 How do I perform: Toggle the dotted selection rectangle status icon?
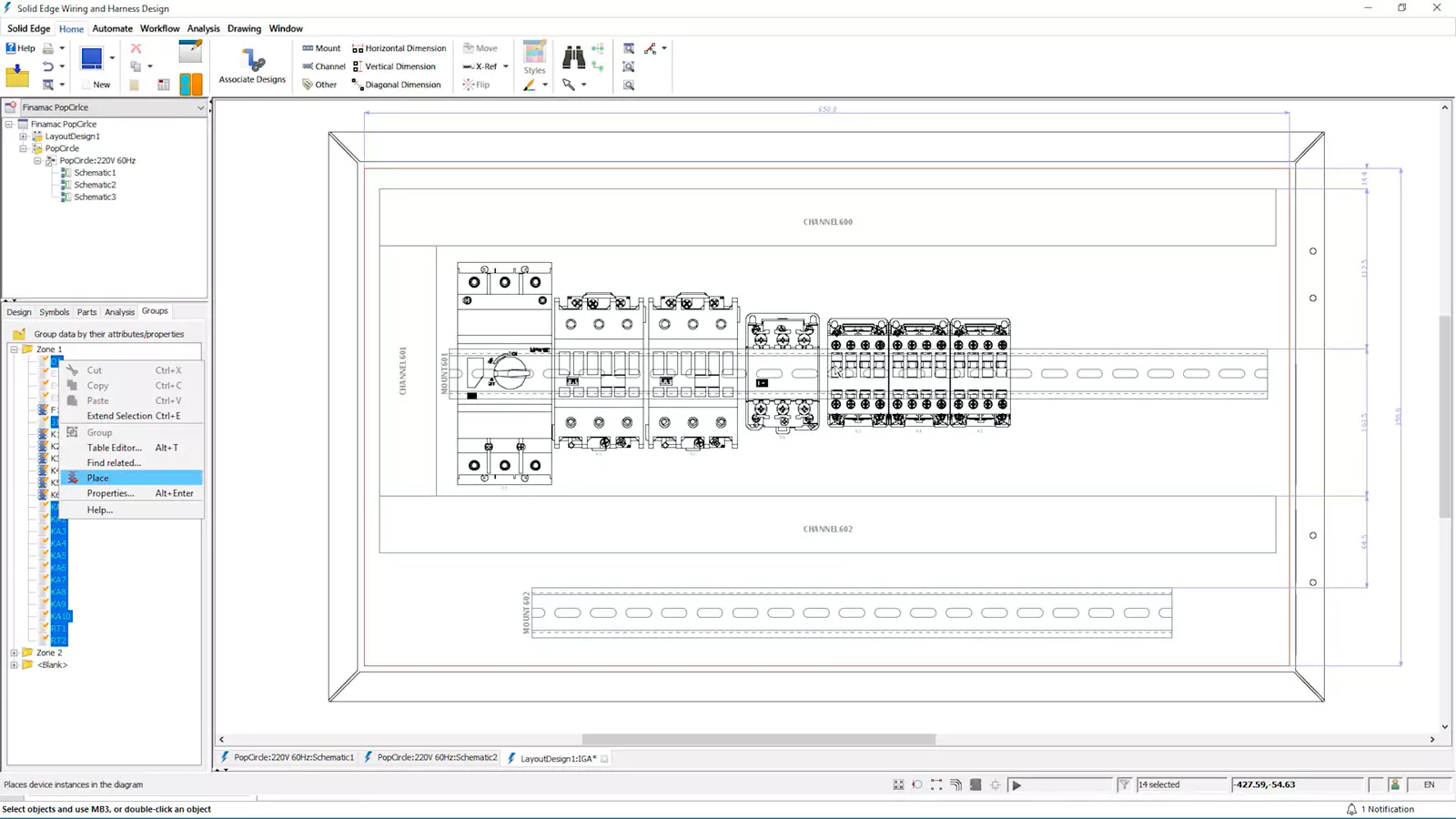tap(936, 784)
